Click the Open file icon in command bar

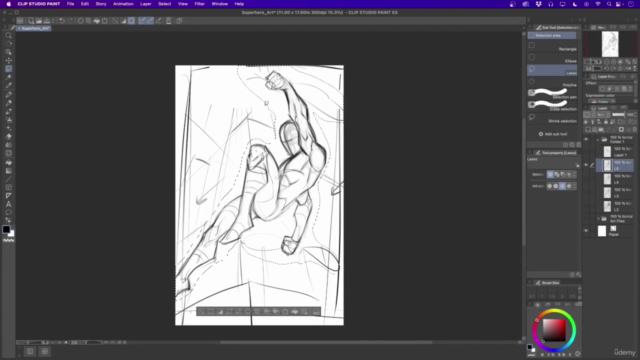(x=39, y=21)
